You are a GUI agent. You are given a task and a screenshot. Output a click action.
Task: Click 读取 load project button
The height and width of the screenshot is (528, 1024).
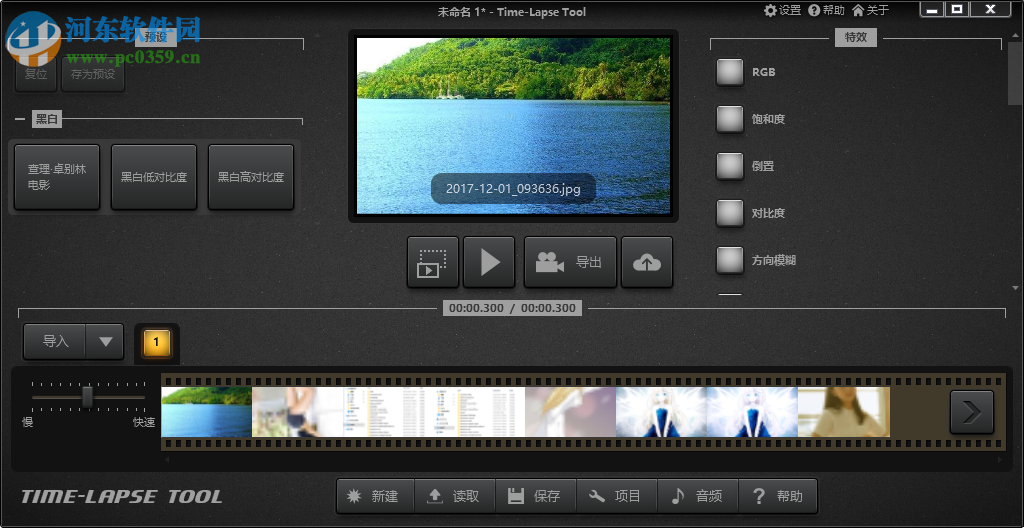coord(455,497)
